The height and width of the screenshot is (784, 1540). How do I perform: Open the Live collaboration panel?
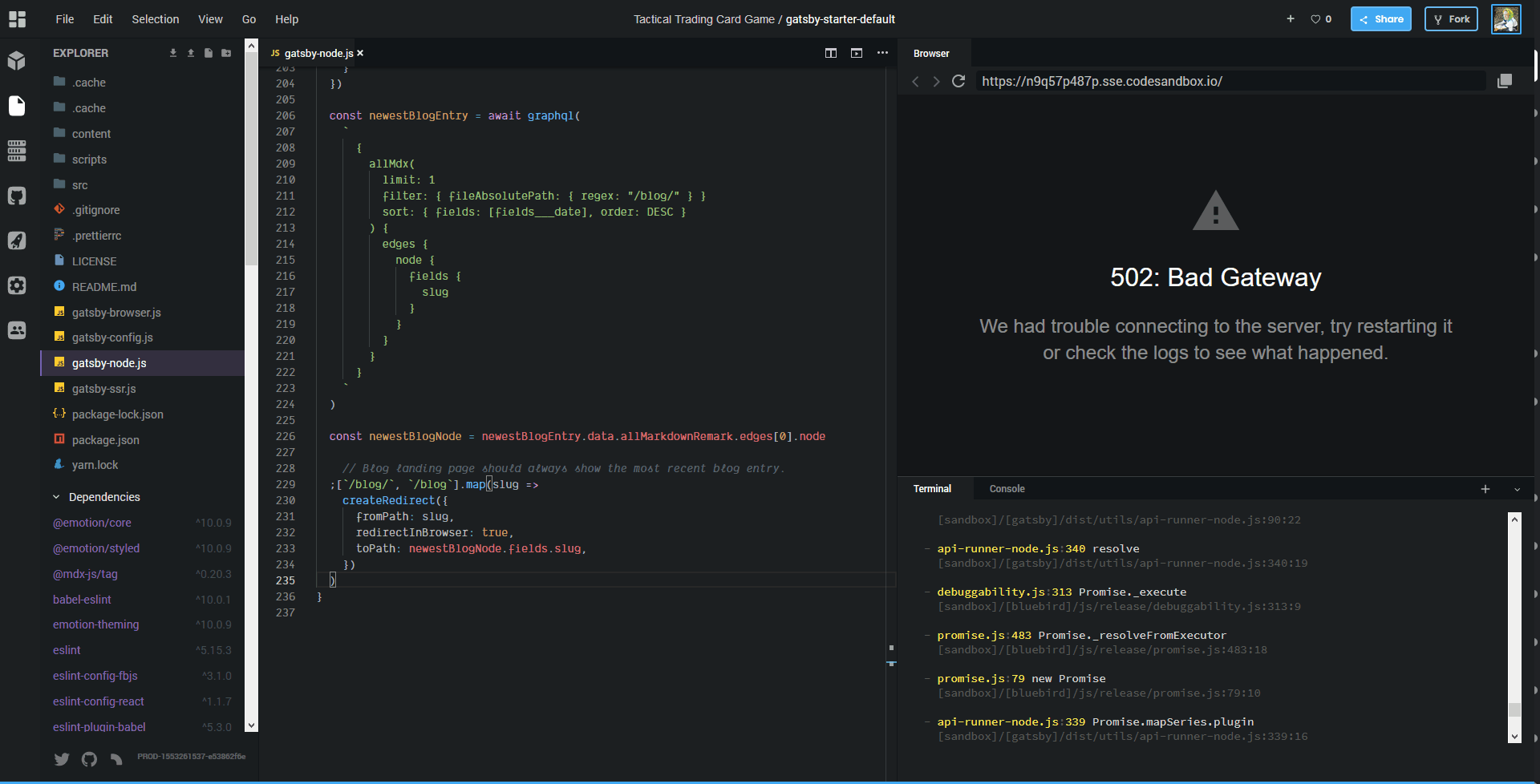18,330
